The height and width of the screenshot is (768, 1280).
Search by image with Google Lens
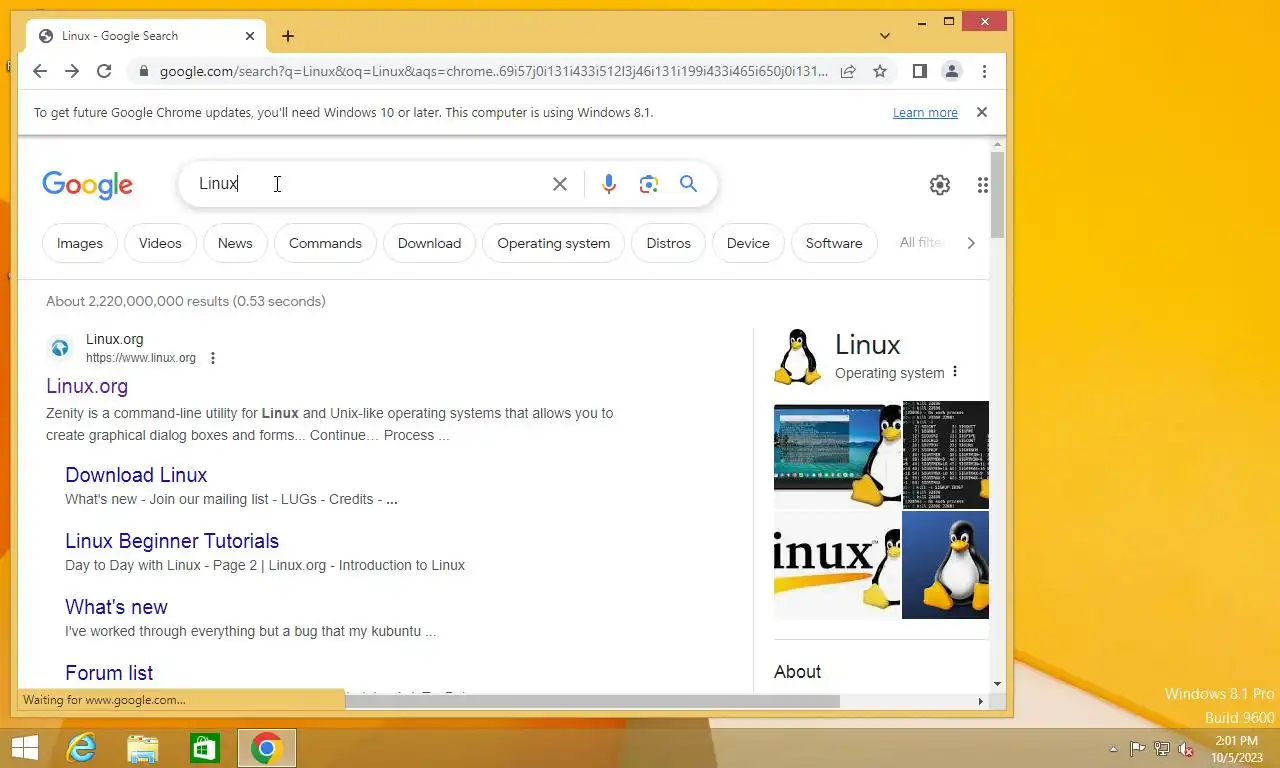649,184
